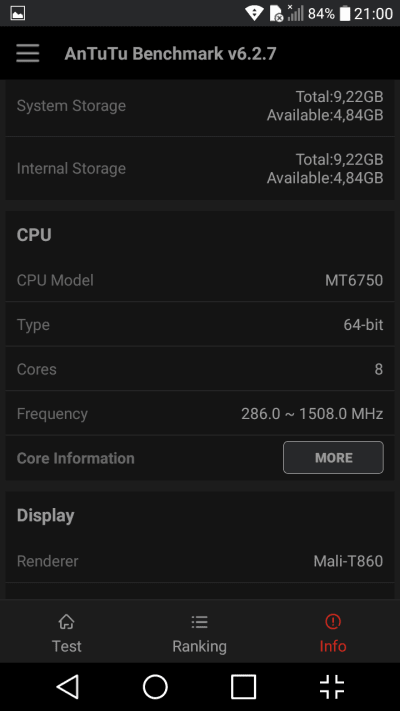Tap the Renderer Mali-T860 row

(x=200, y=561)
